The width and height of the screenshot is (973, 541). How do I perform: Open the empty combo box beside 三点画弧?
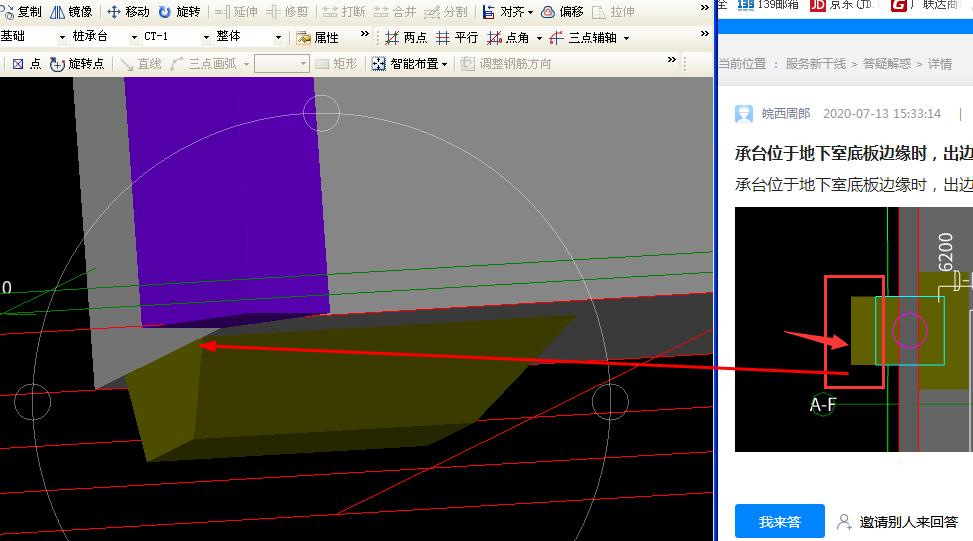[x=282, y=64]
